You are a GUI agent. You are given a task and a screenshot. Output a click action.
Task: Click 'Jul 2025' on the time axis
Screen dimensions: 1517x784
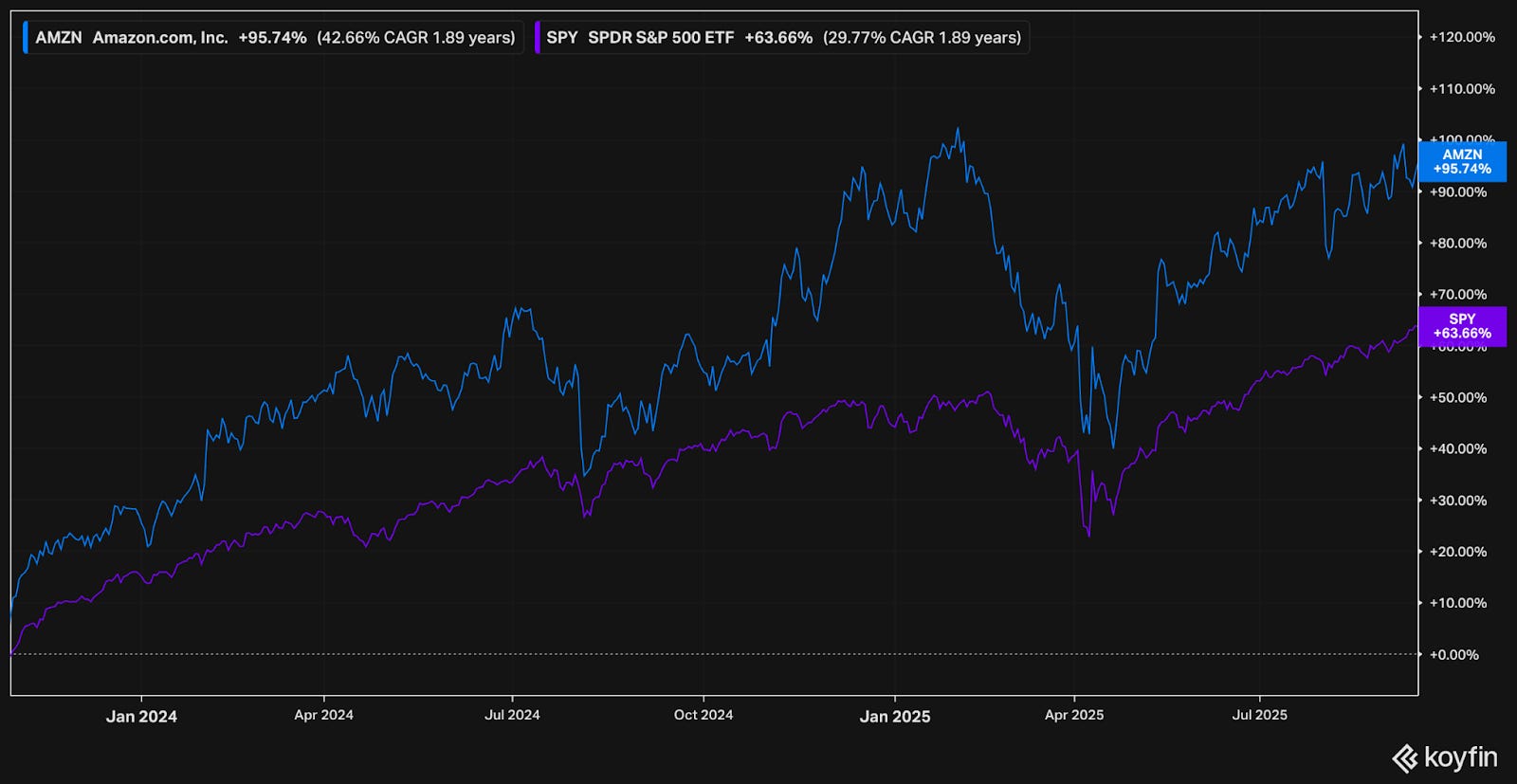point(1259,715)
